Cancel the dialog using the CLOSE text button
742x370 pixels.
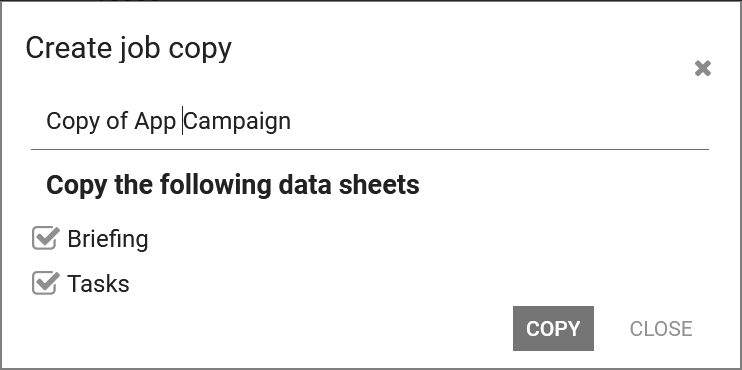[661, 328]
